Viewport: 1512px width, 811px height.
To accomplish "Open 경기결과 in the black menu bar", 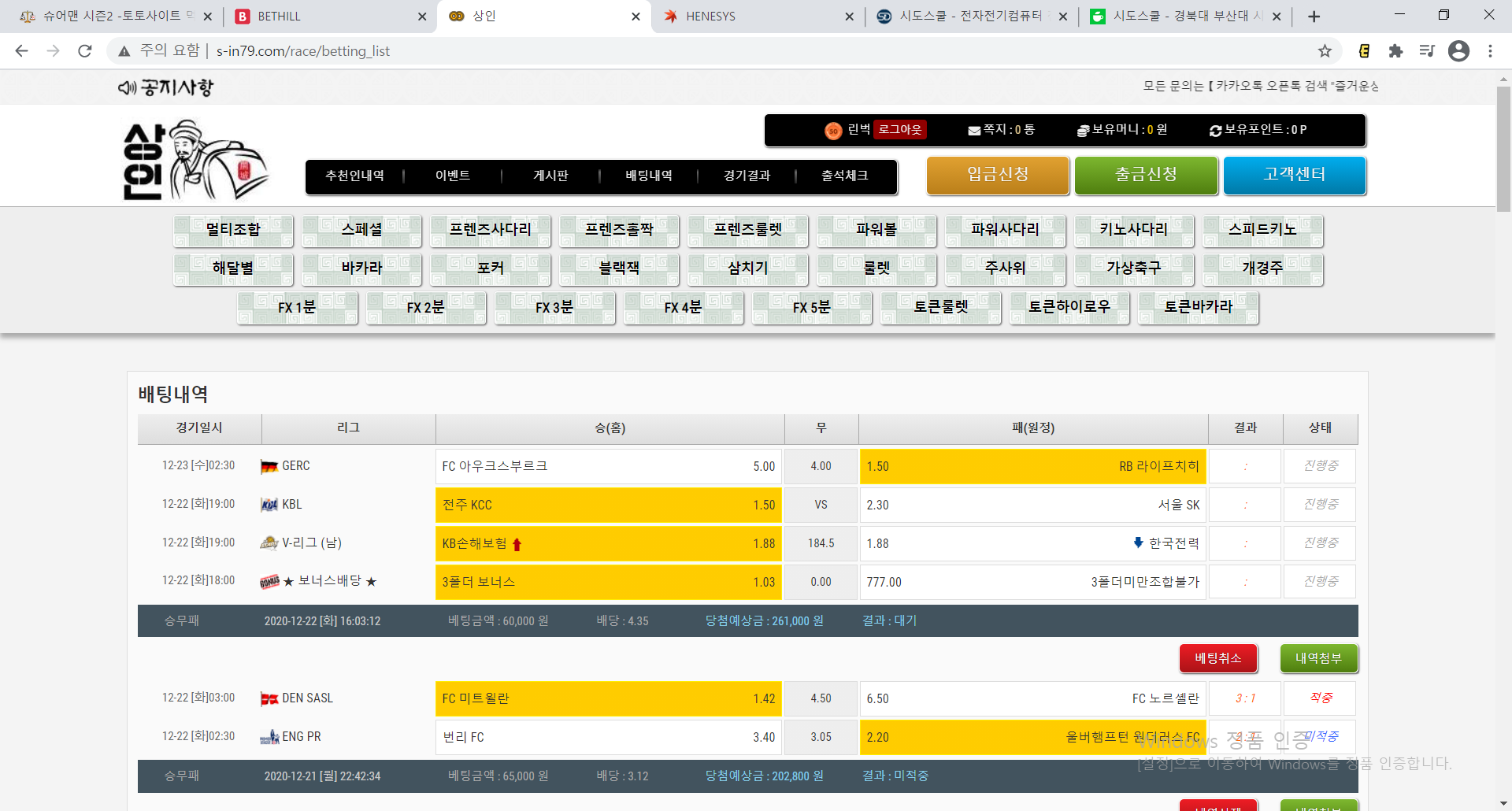I will click(x=747, y=176).
